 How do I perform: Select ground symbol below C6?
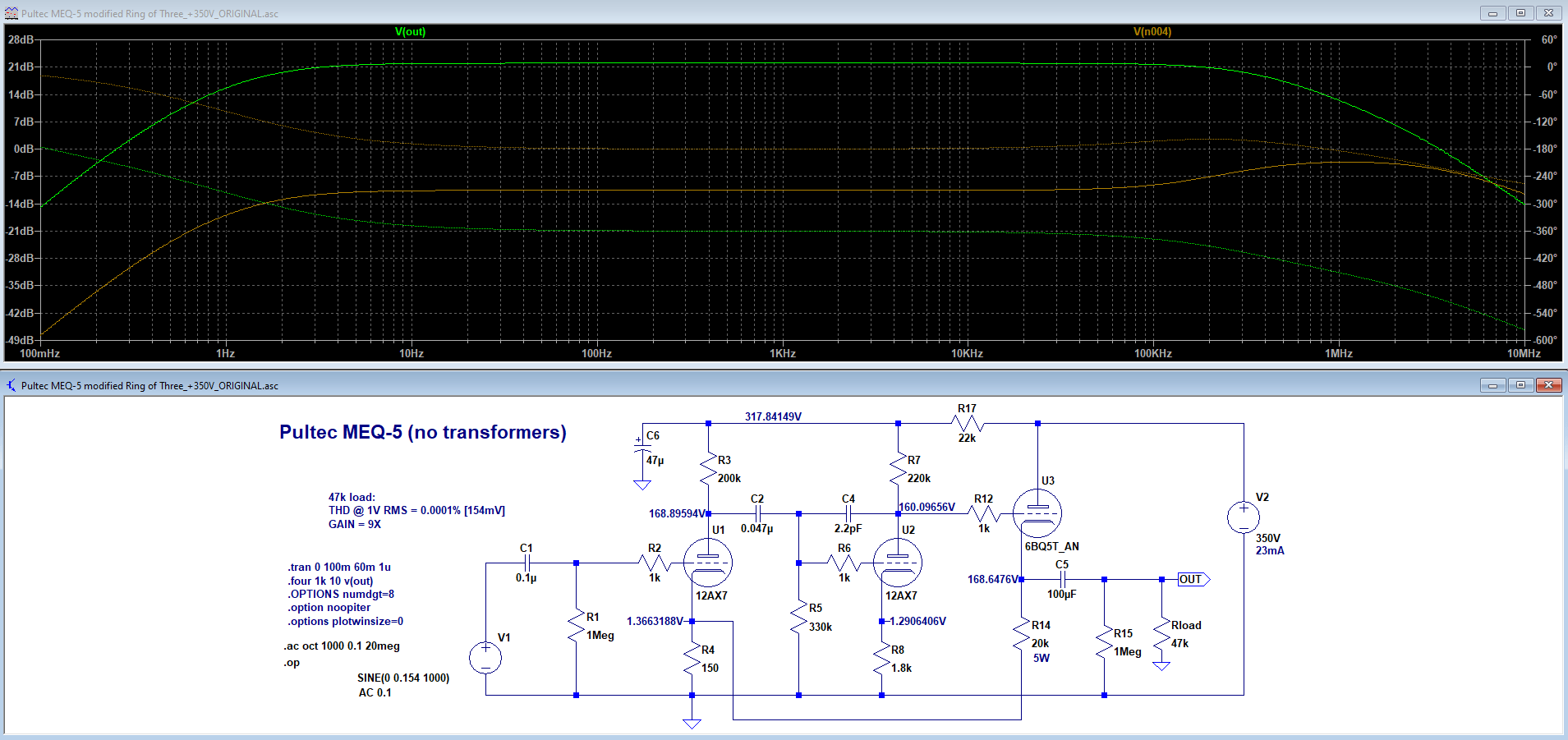tap(642, 485)
